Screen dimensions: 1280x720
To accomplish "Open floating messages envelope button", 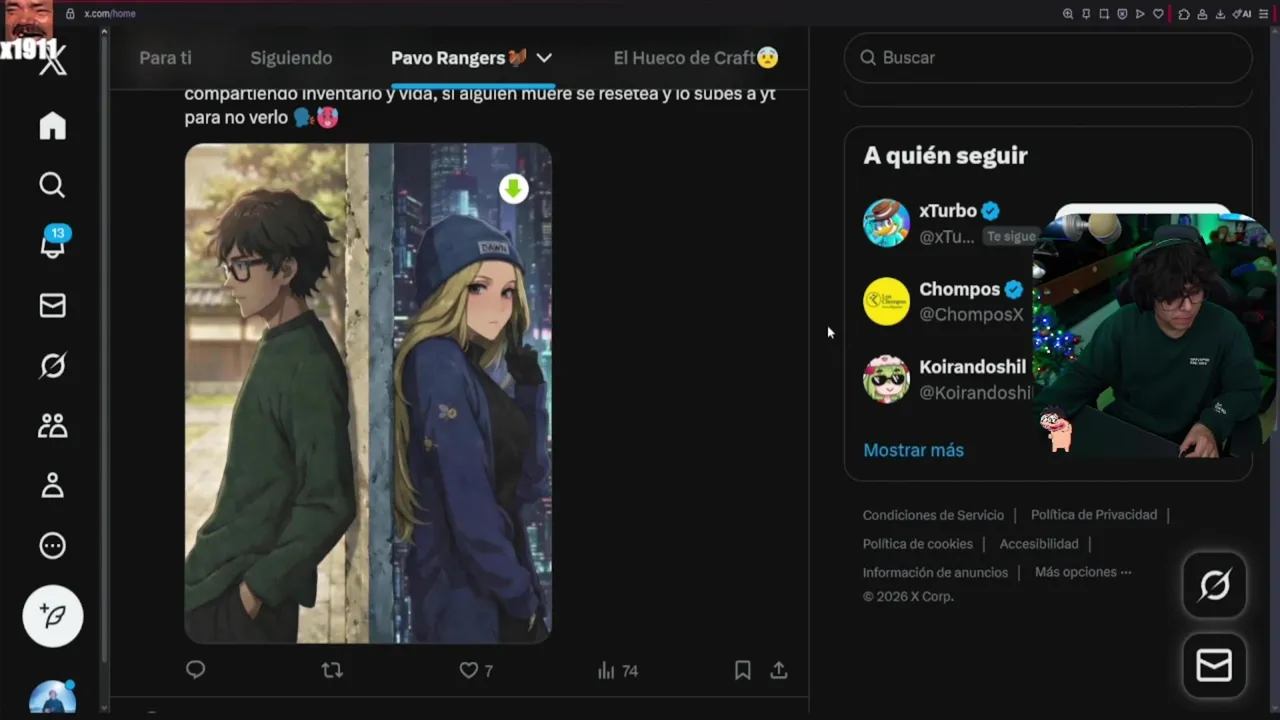I will click(x=1214, y=665).
